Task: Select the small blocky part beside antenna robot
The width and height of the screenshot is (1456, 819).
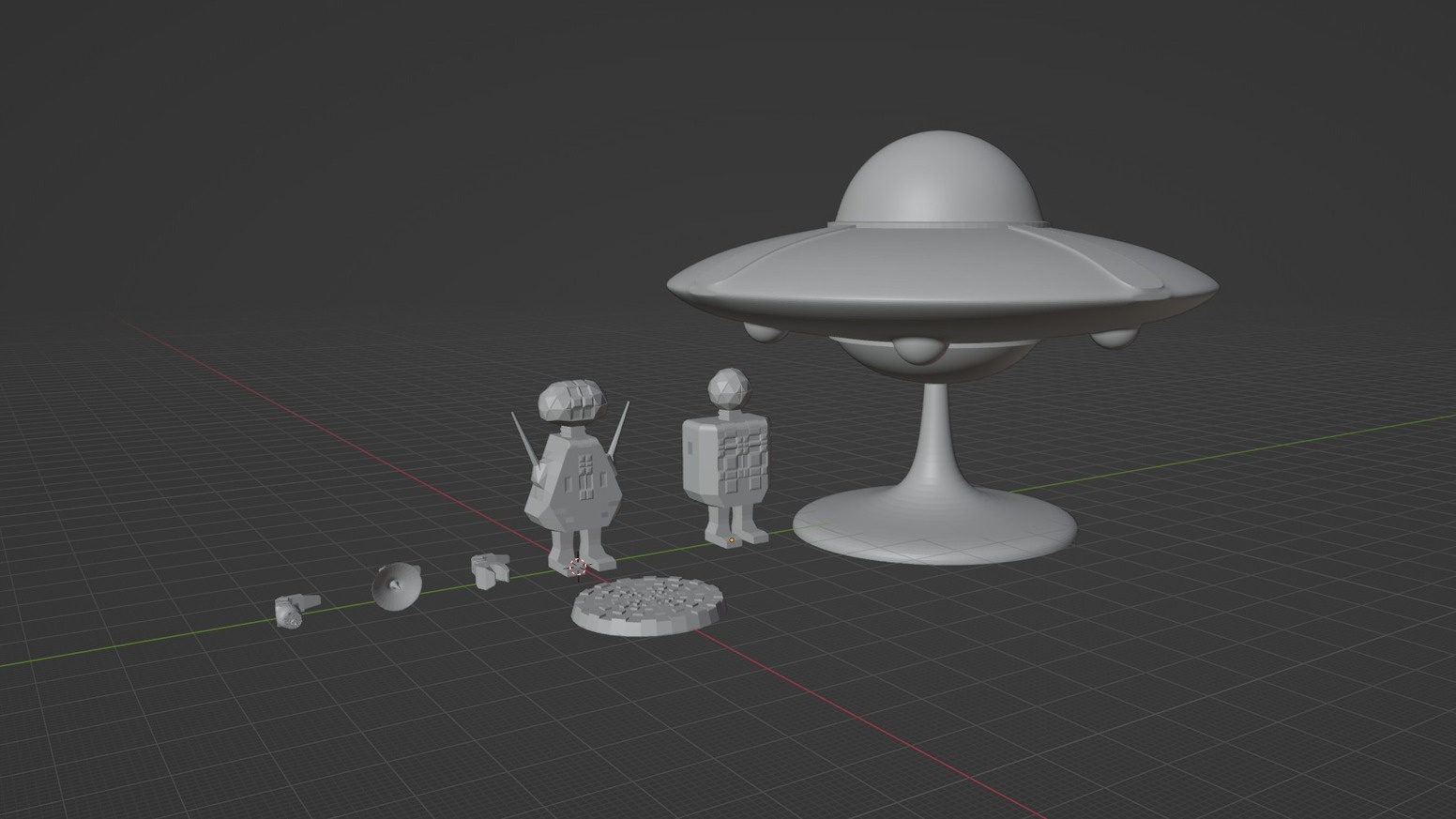Action: tap(489, 569)
